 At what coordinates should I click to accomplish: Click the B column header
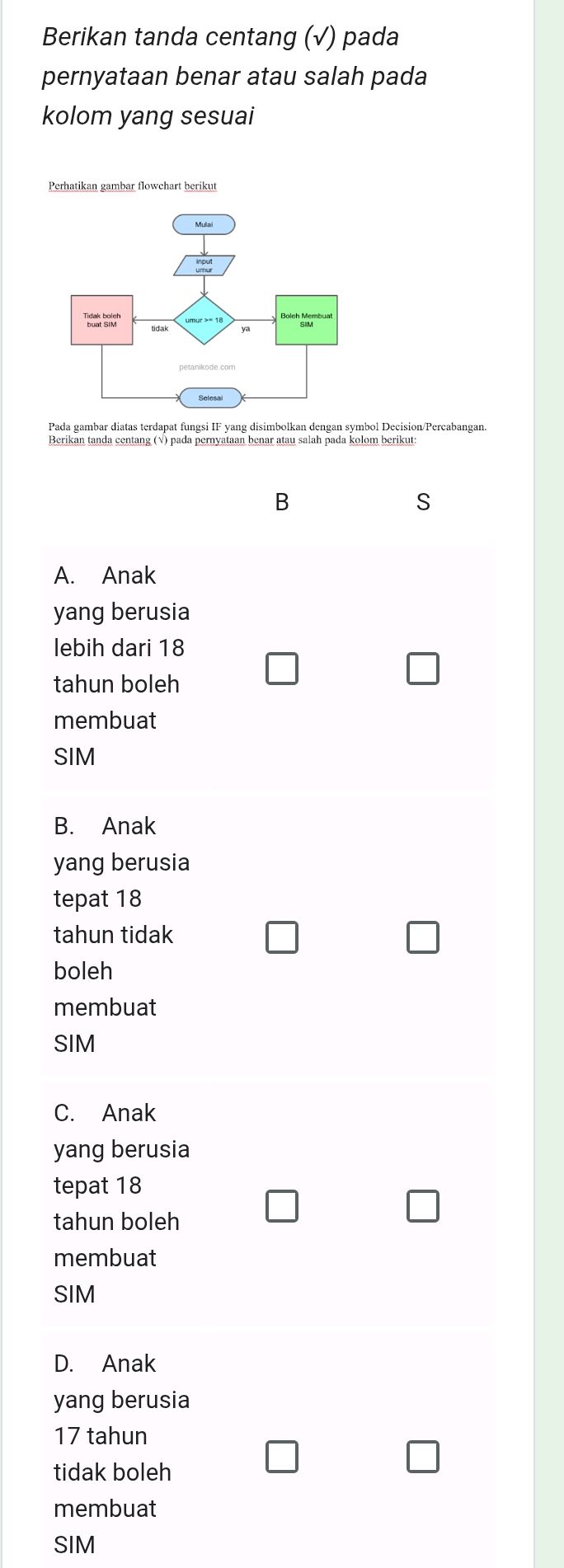click(281, 502)
